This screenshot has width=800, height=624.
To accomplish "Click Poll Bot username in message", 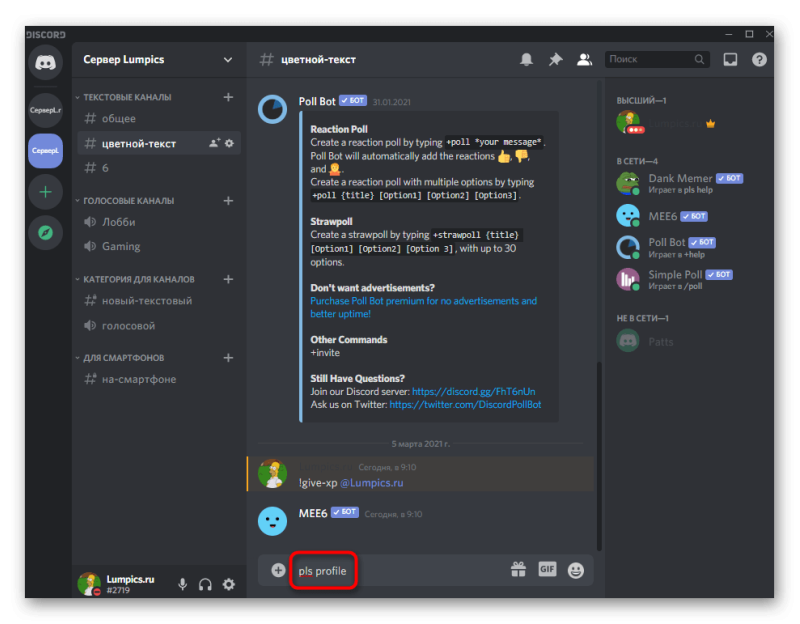I will pos(317,102).
